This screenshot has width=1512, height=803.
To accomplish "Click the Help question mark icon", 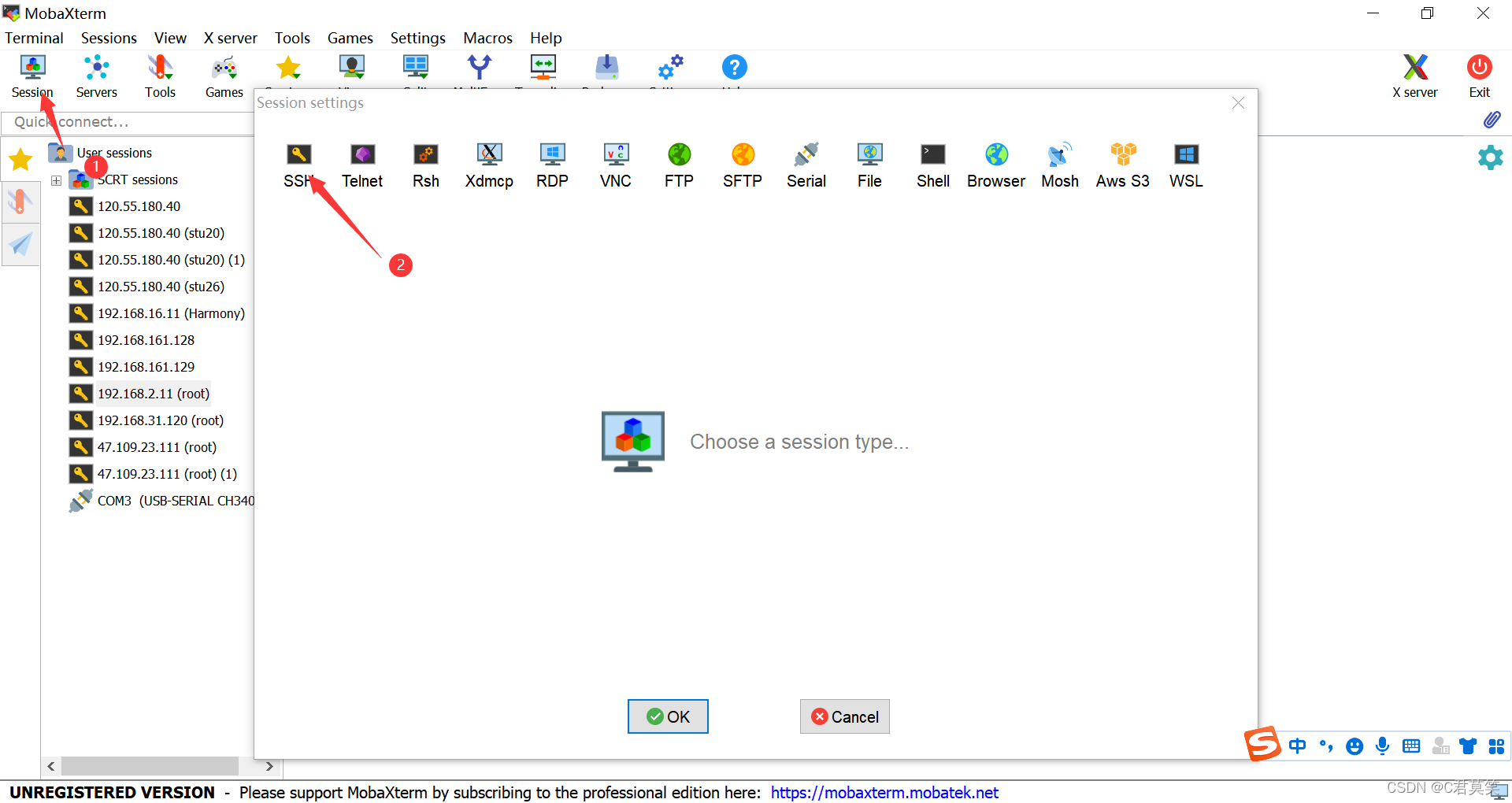I will pyautogui.click(x=734, y=68).
